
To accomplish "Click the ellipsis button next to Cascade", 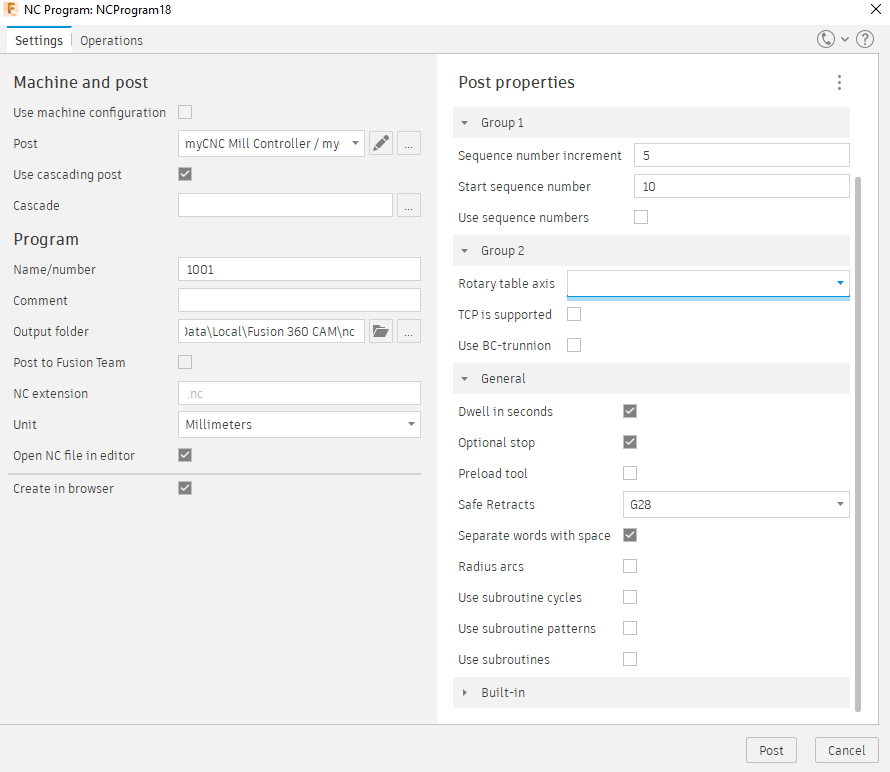I will coord(408,206).
